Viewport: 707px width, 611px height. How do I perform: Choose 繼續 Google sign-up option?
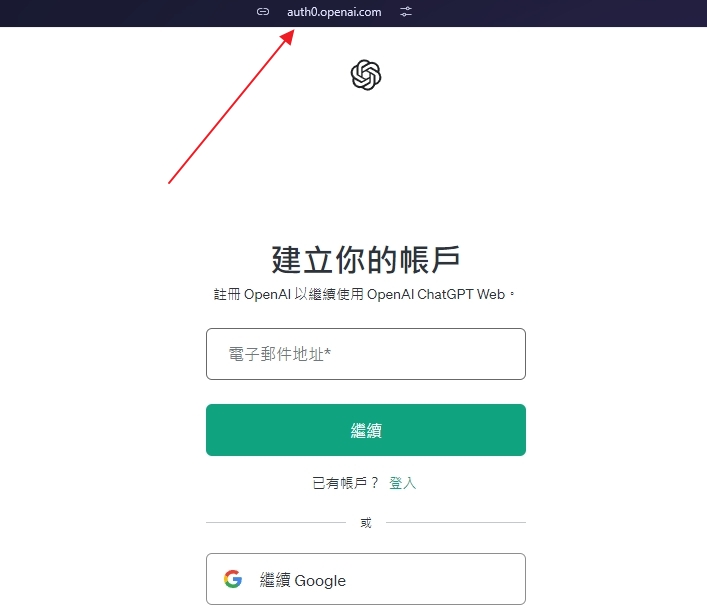pyautogui.click(x=366, y=579)
